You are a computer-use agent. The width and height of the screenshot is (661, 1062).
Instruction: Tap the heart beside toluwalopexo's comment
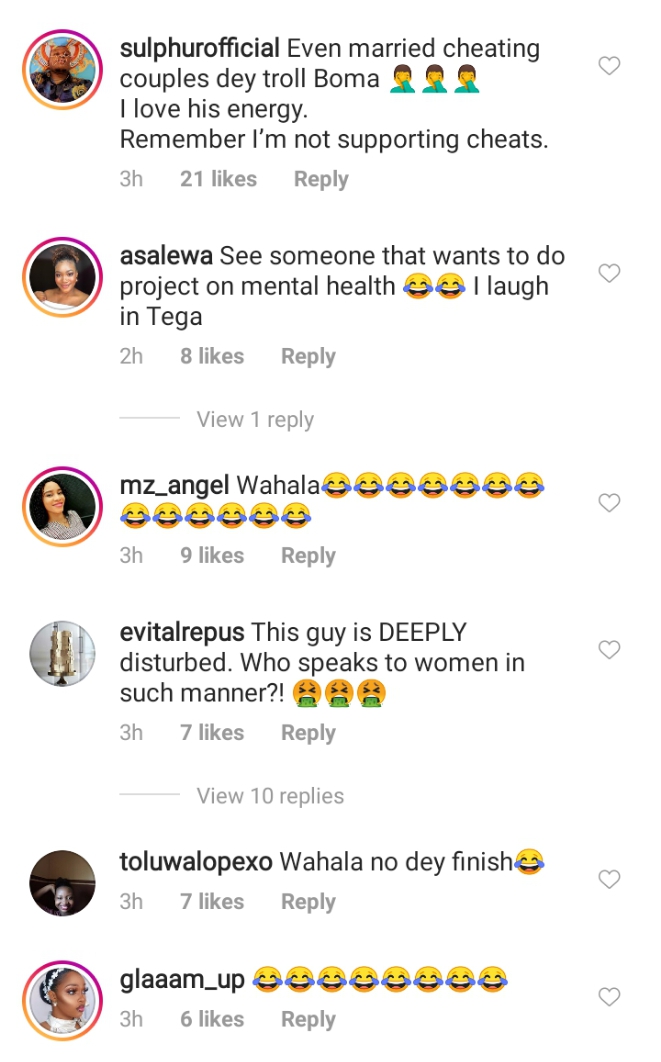tap(609, 879)
